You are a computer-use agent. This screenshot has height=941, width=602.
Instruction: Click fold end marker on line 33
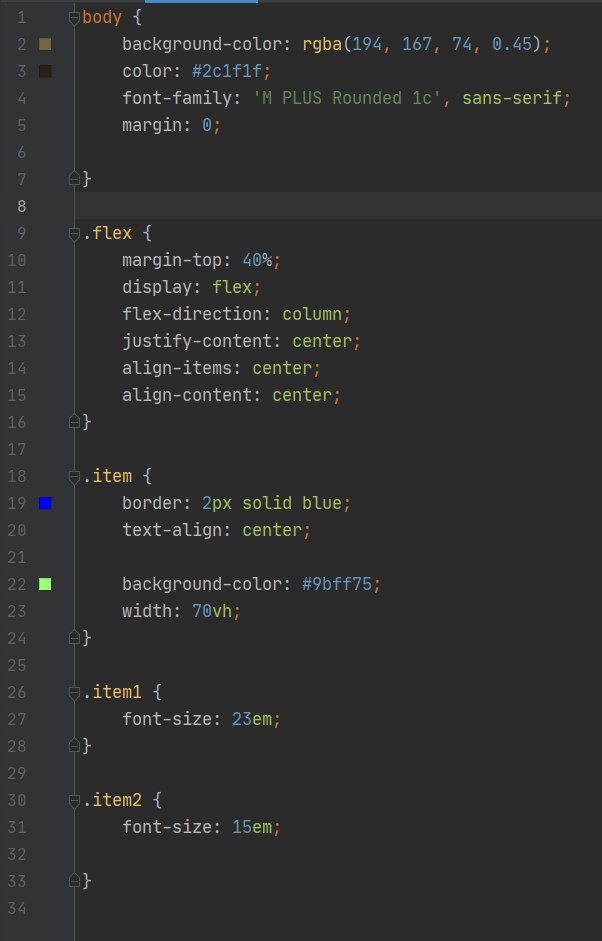pos(74,880)
